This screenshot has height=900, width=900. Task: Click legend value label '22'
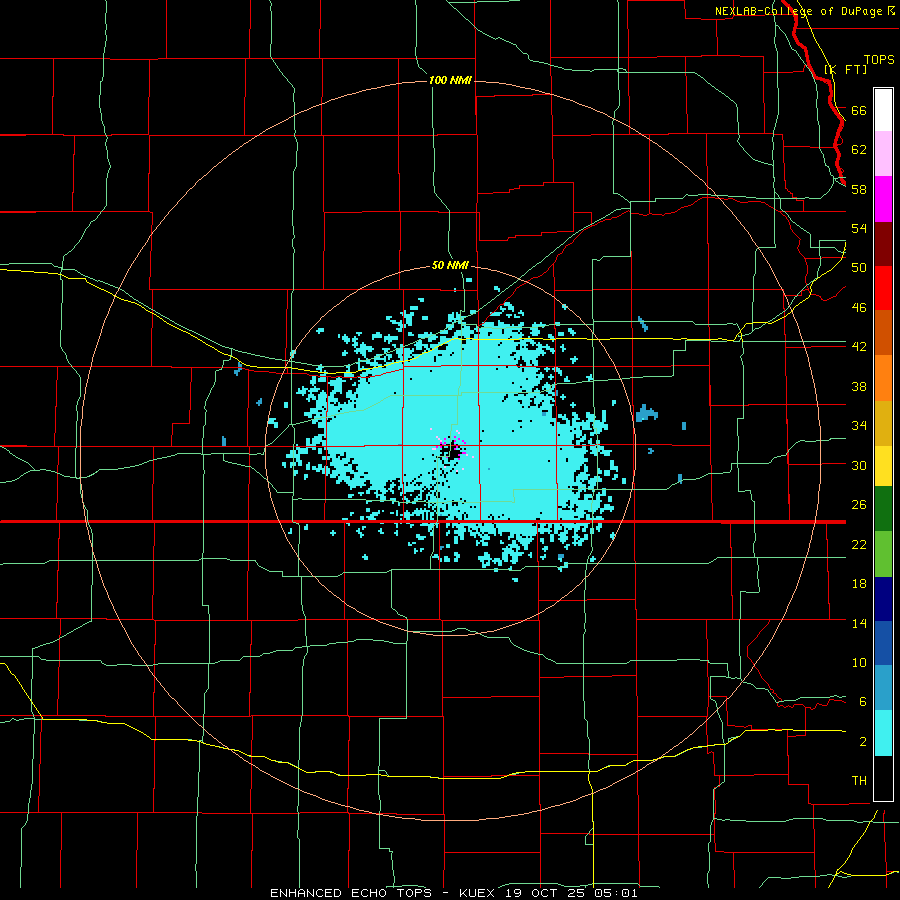[859, 544]
